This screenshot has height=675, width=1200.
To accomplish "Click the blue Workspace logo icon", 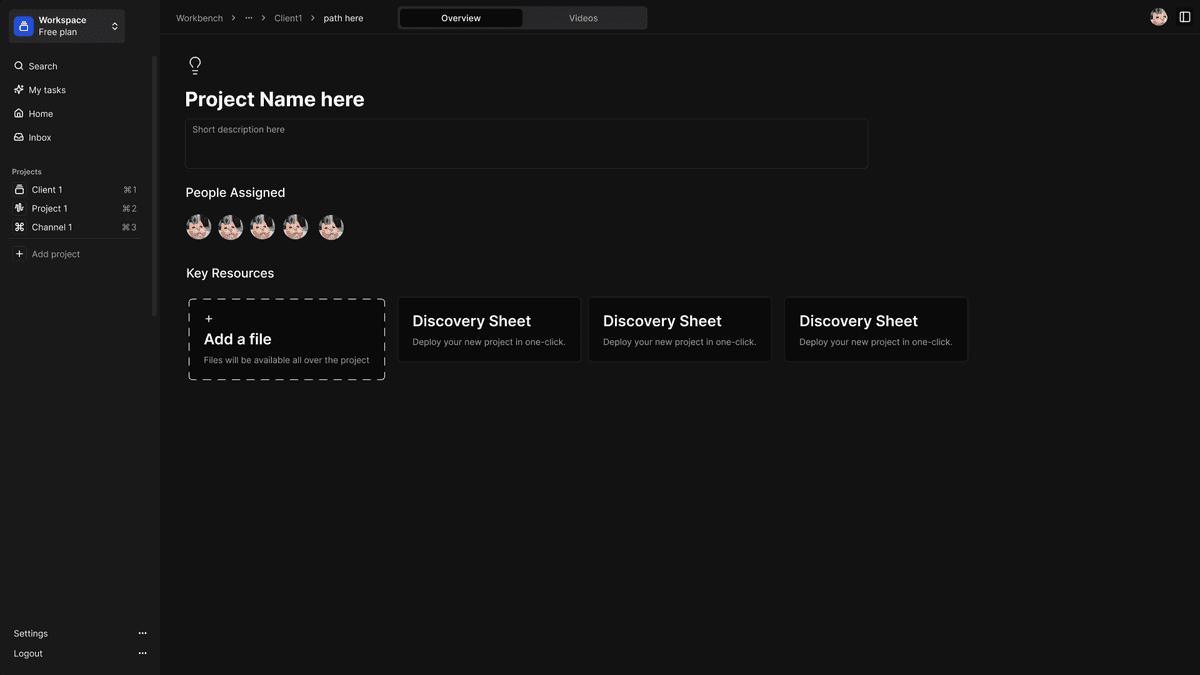I will coord(24,26).
